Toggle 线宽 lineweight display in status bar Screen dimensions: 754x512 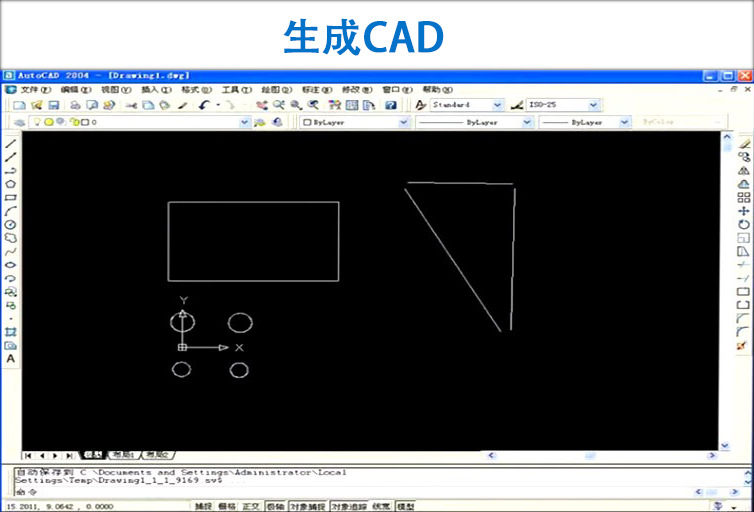coord(382,506)
